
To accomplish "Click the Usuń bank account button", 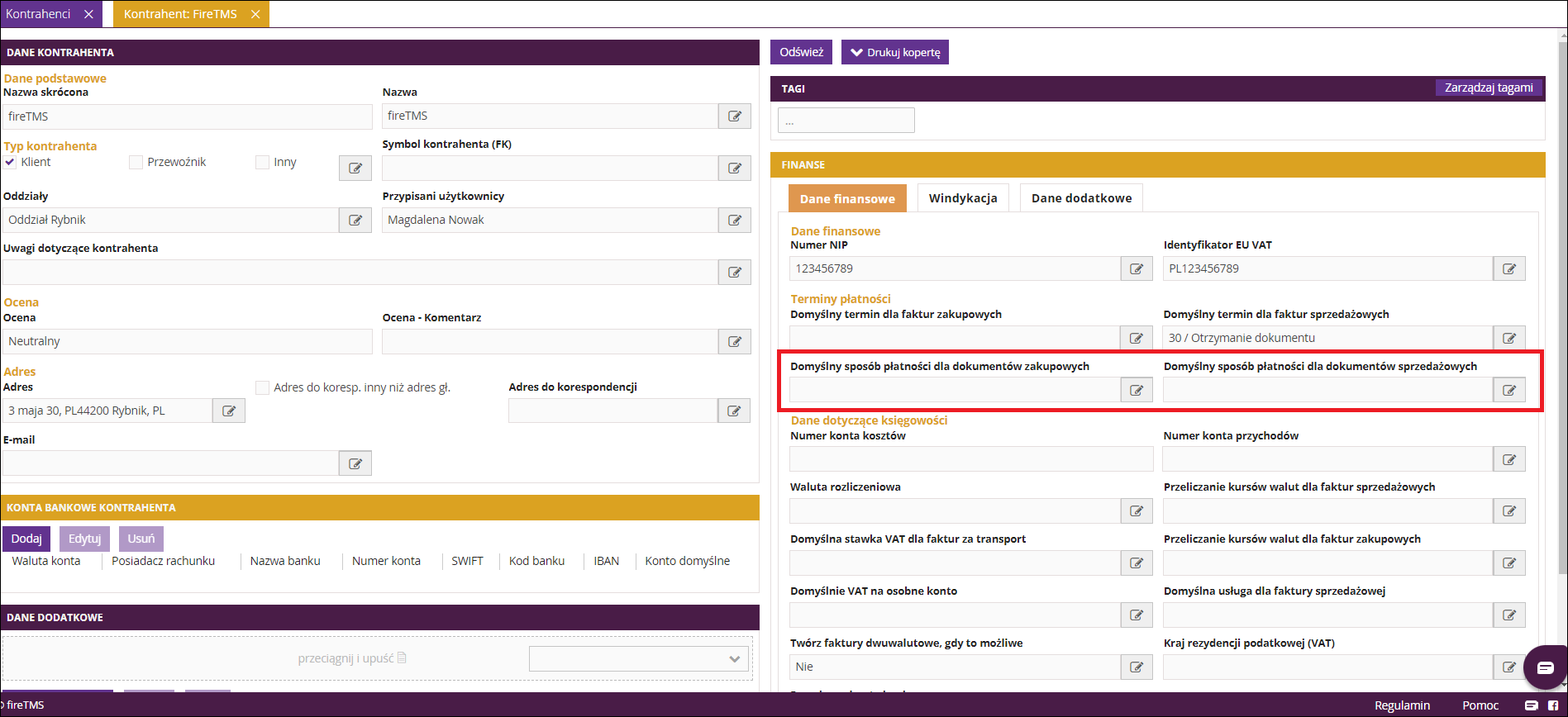I will pos(141,539).
